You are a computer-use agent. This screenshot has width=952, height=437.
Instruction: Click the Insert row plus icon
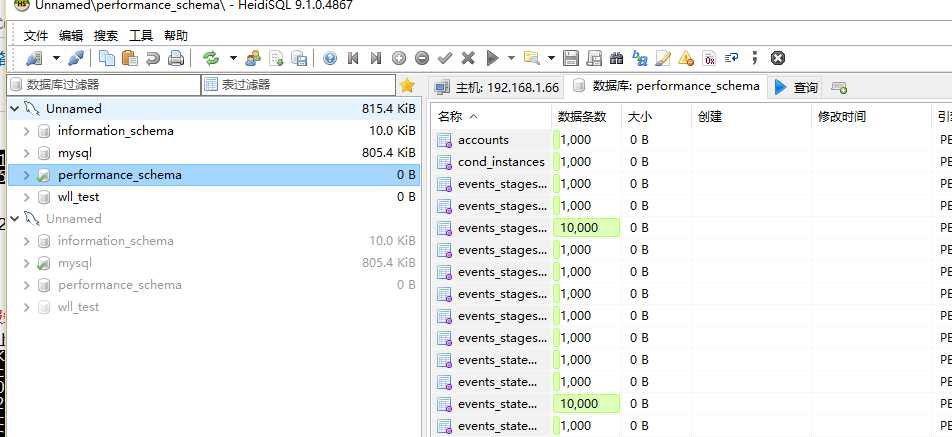399,58
